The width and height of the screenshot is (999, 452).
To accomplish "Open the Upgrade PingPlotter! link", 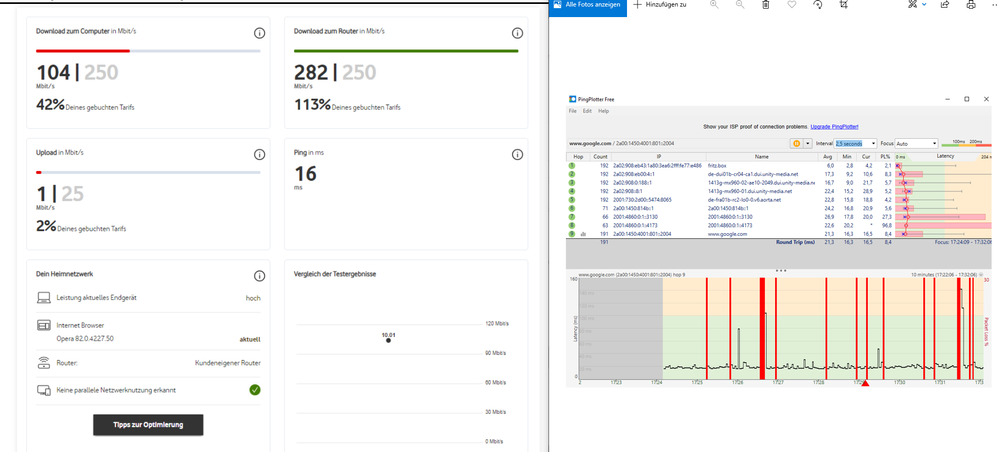I will 835,127.
